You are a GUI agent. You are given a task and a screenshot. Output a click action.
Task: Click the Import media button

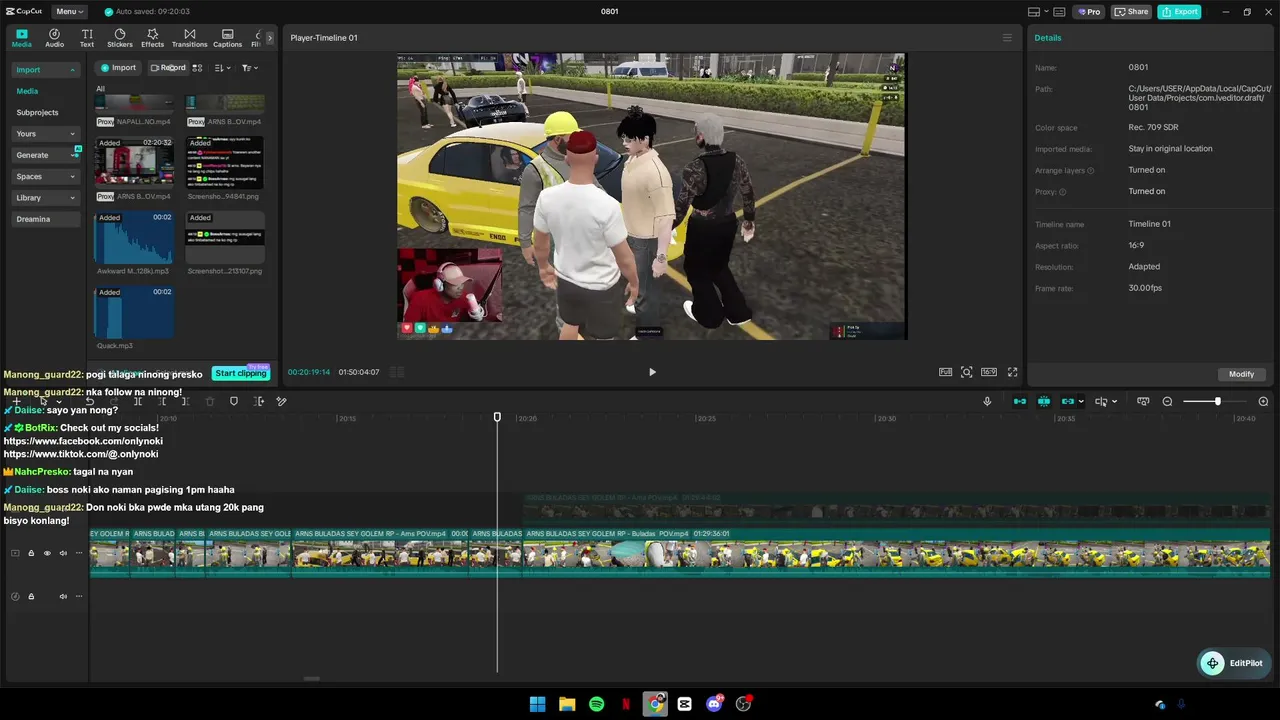tap(118, 68)
